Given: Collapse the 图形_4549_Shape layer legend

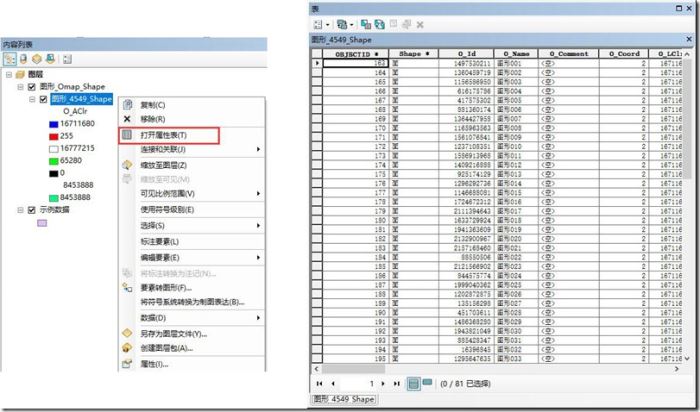Looking at the screenshot, I should [32, 99].
